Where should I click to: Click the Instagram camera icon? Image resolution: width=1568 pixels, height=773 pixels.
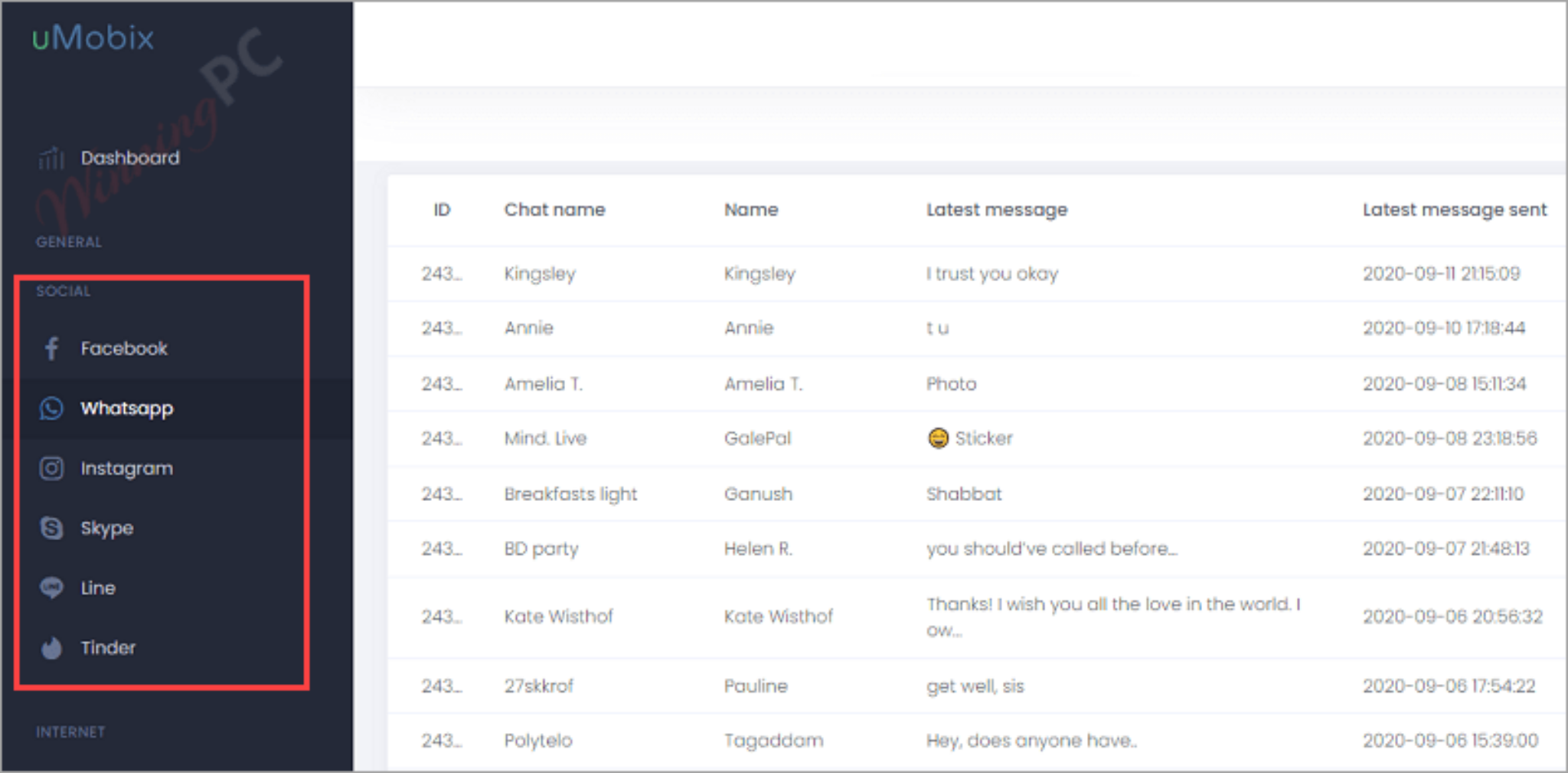coord(51,468)
